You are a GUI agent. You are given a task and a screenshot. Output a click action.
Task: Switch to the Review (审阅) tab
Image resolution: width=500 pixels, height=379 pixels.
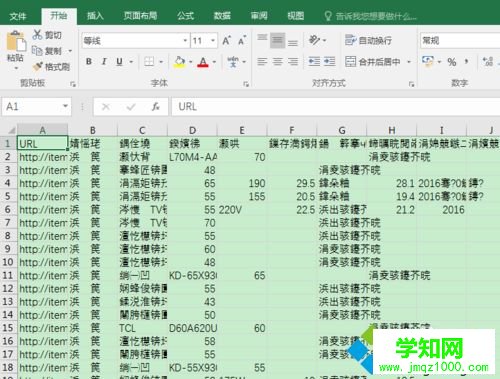click(x=259, y=16)
